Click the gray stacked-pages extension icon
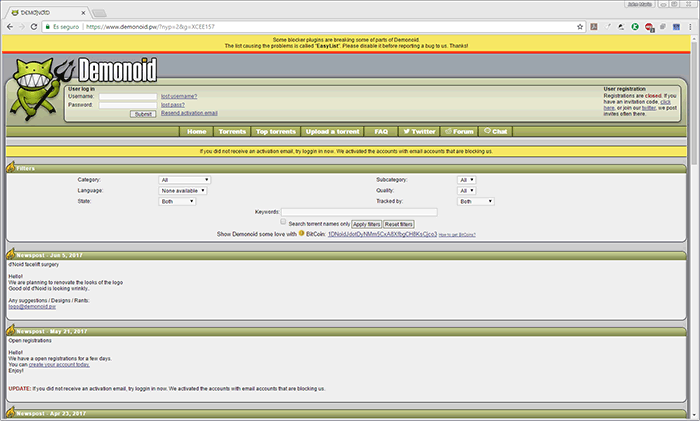This screenshot has height=421, width=700. click(663, 27)
